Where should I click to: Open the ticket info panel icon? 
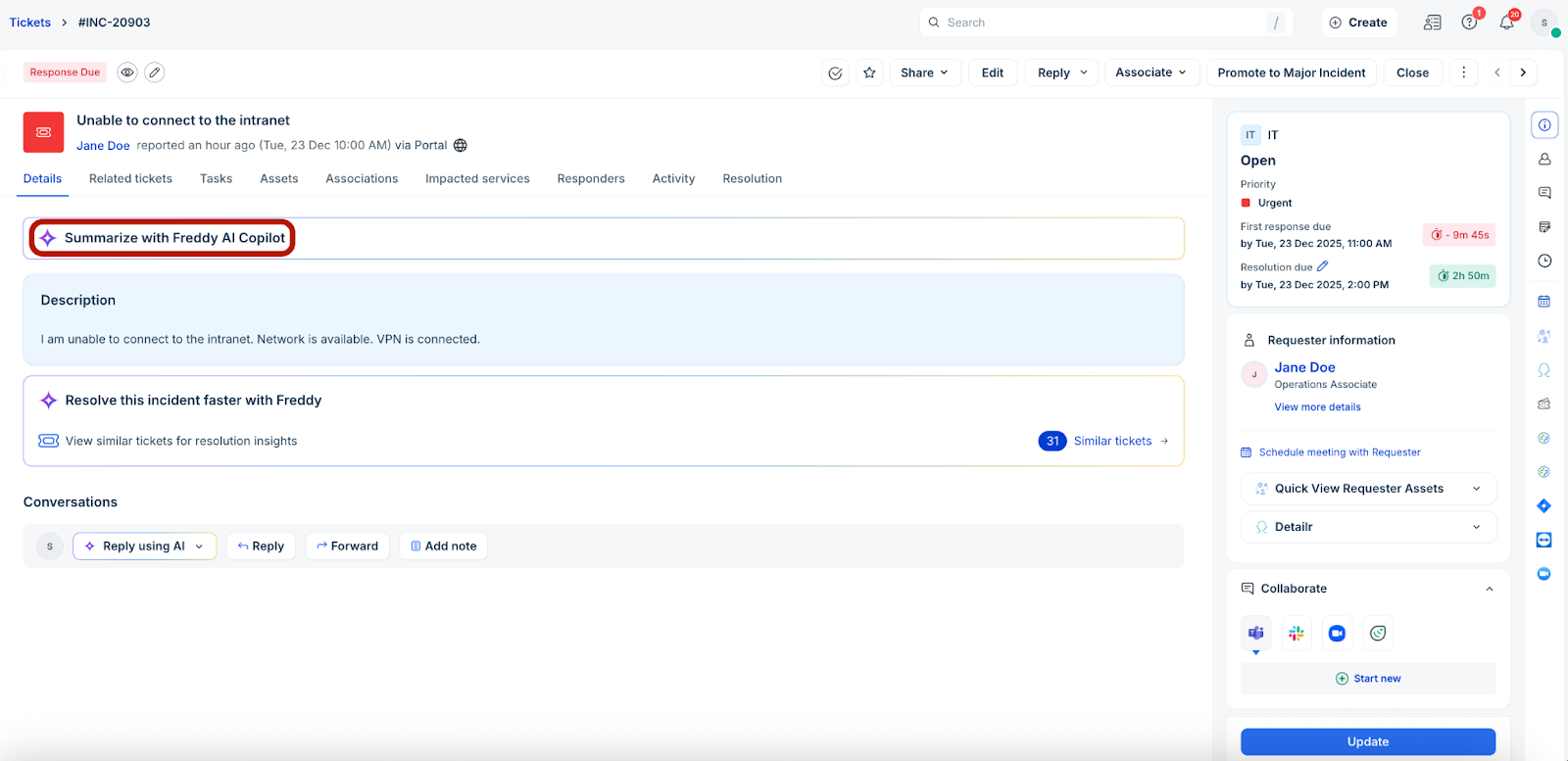[1544, 124]
